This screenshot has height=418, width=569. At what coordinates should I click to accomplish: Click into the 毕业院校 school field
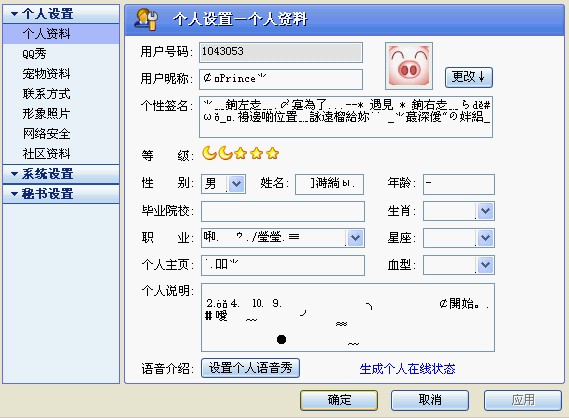283,211
